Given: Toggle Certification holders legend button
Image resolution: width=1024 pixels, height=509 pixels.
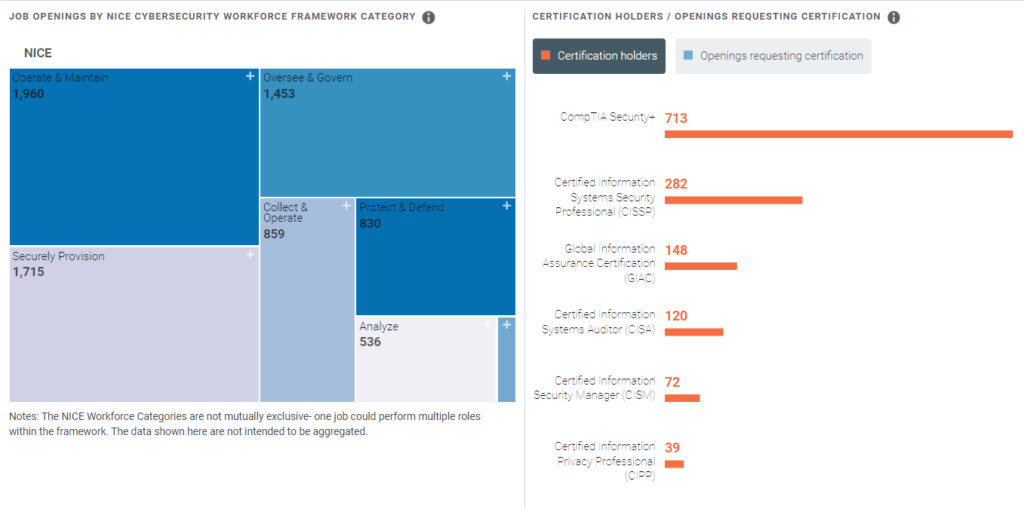Looking at the screenshot, I should click(x=599, y=56).
